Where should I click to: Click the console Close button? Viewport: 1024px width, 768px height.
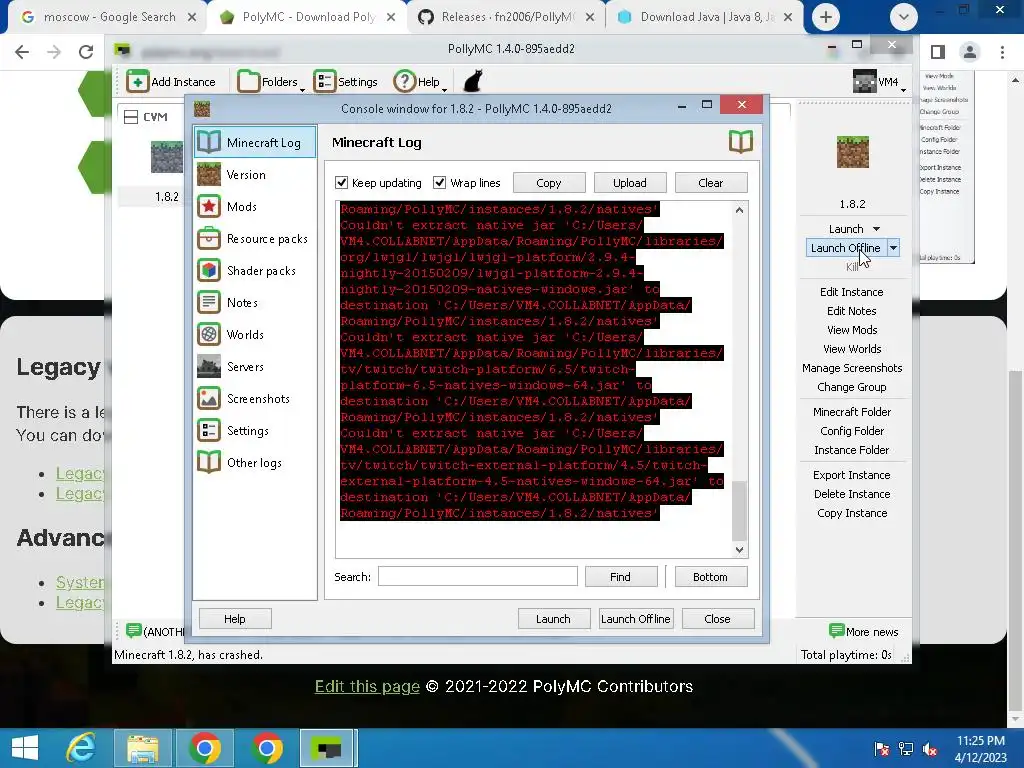718,618
